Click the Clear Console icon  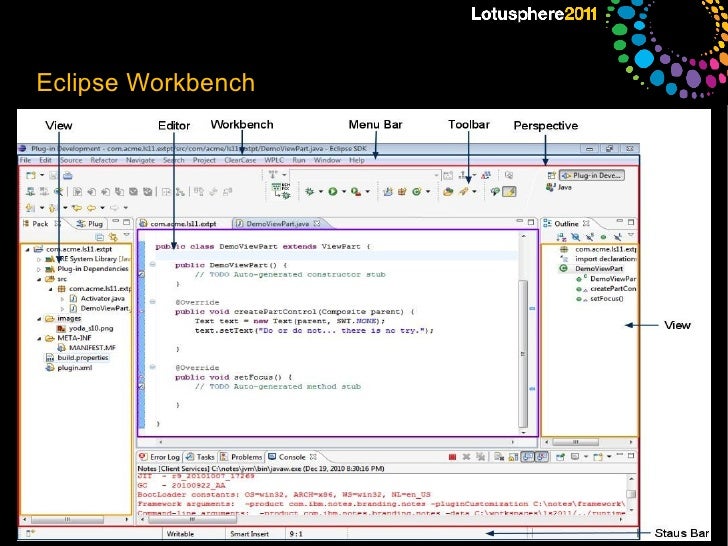tap(499, 457)
